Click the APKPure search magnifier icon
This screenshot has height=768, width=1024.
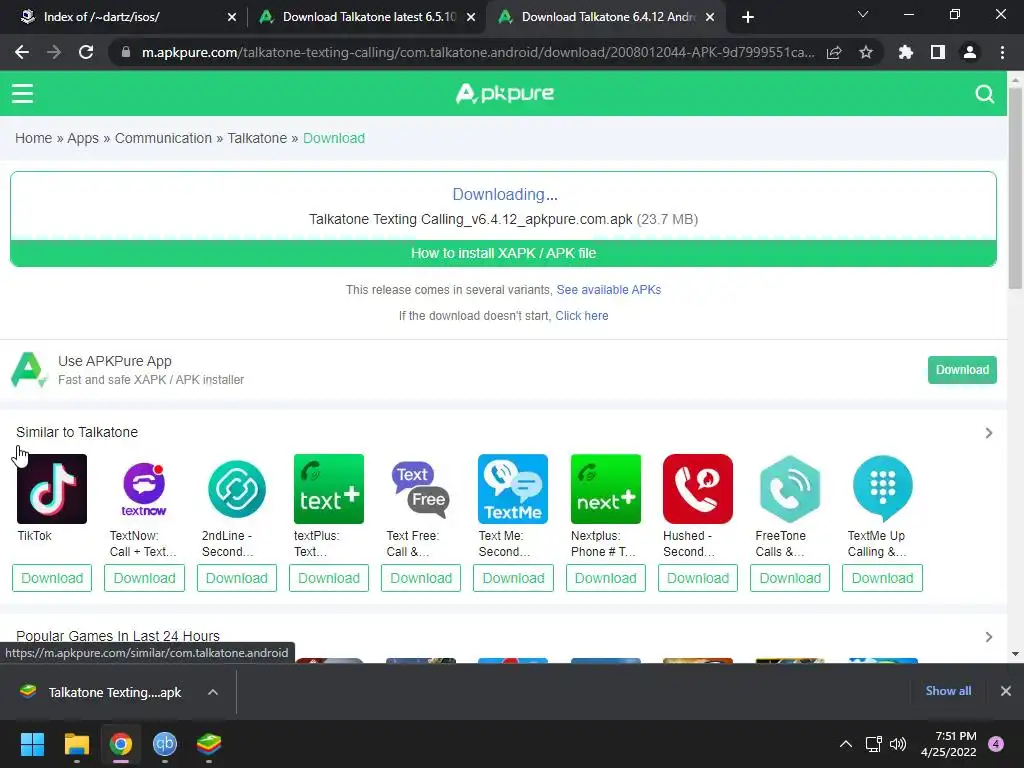click(984, 94)
